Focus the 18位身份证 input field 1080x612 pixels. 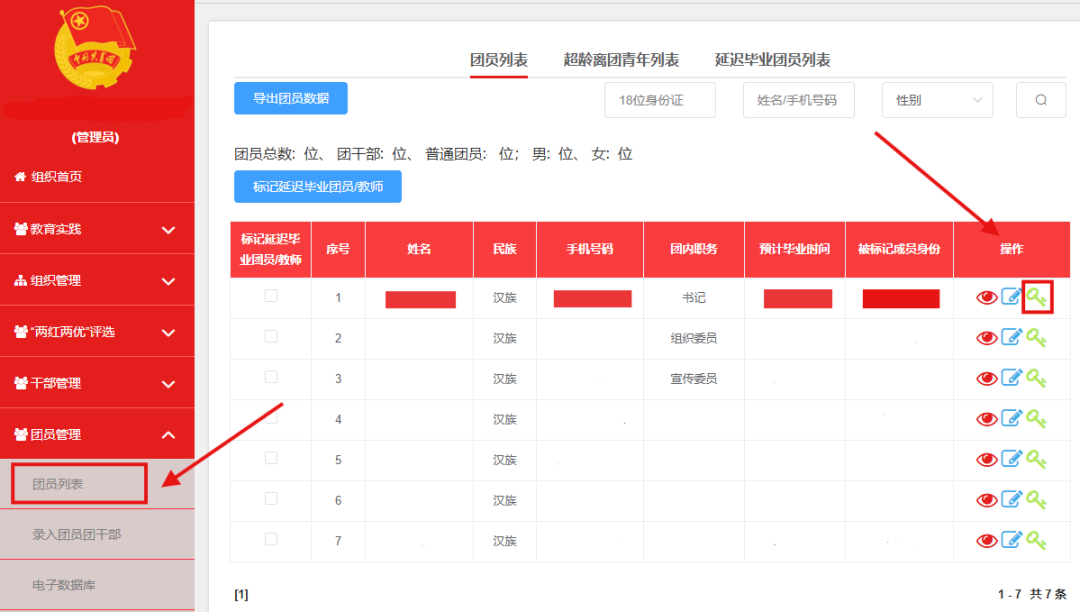tap(660, 100)
